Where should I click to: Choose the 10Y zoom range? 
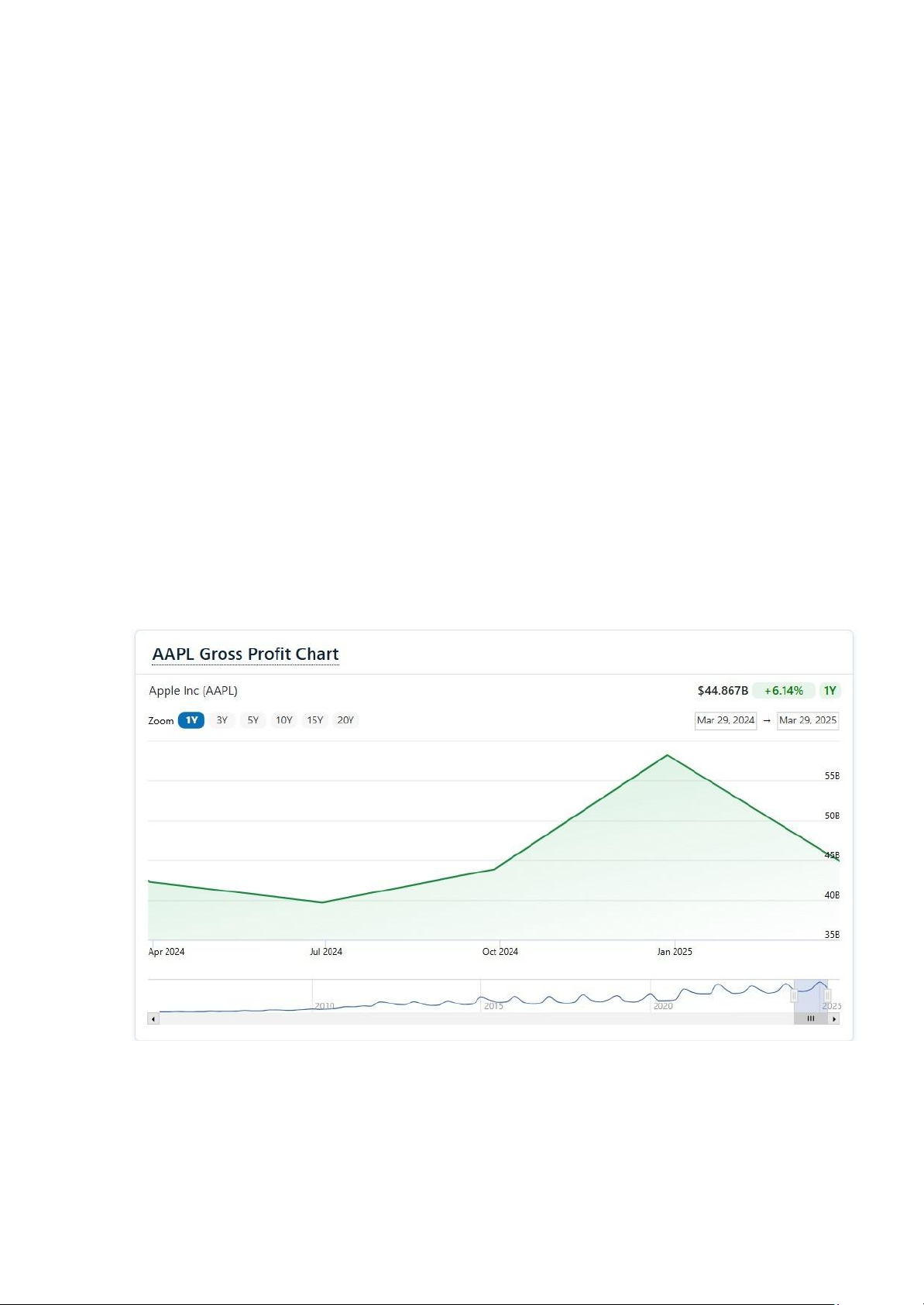[284, 720]
